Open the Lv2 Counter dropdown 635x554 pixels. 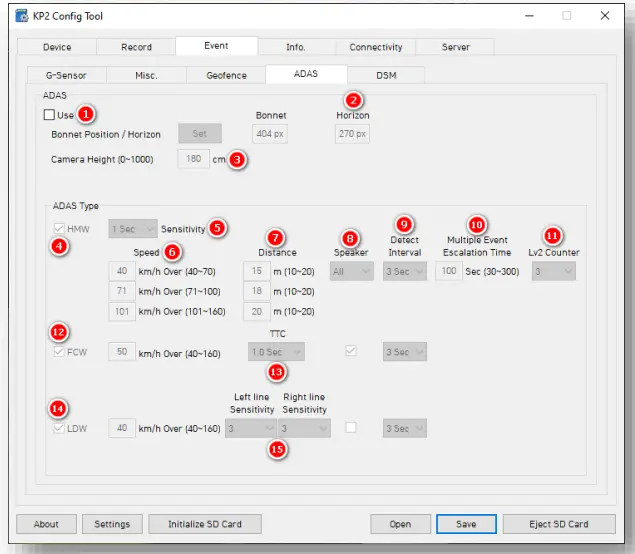(x=554, y=271)
